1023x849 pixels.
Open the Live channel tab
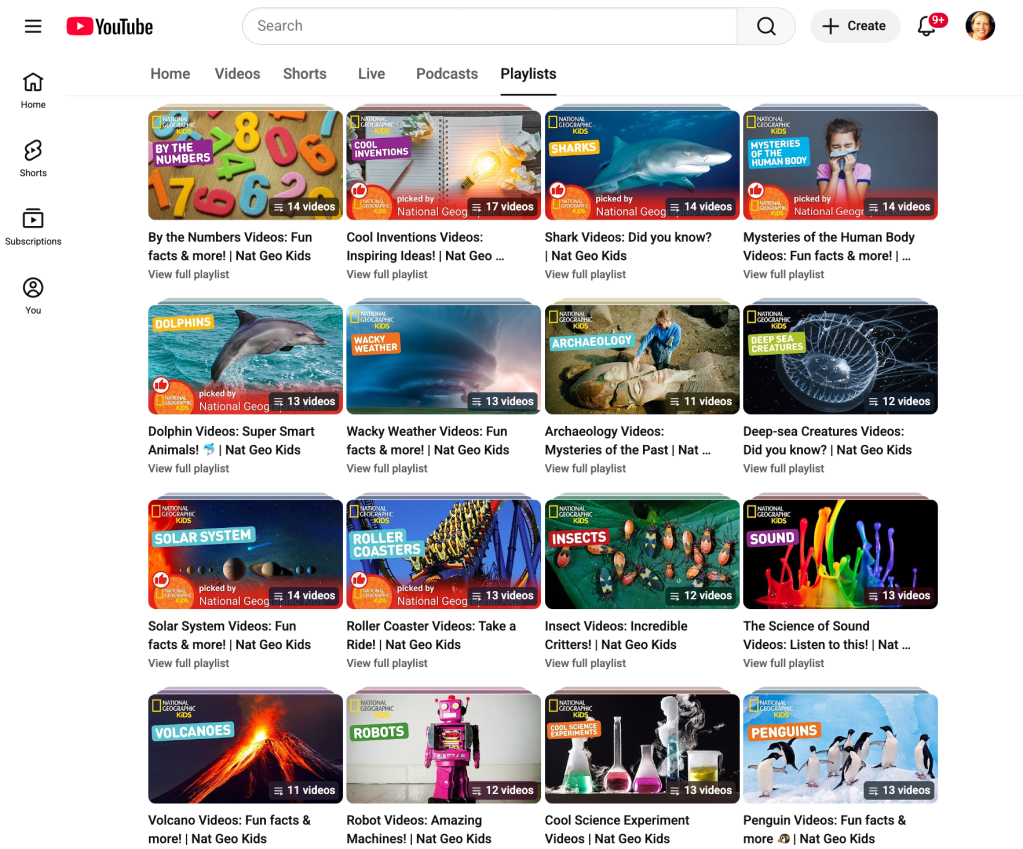click(x=371, y=74)
